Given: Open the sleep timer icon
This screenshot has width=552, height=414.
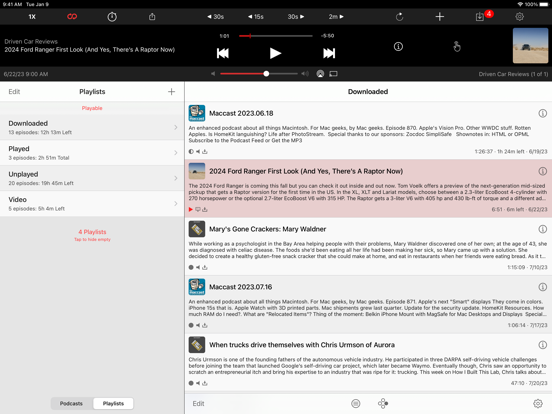Looking at the screenshot, I should (x=112, y=17).
